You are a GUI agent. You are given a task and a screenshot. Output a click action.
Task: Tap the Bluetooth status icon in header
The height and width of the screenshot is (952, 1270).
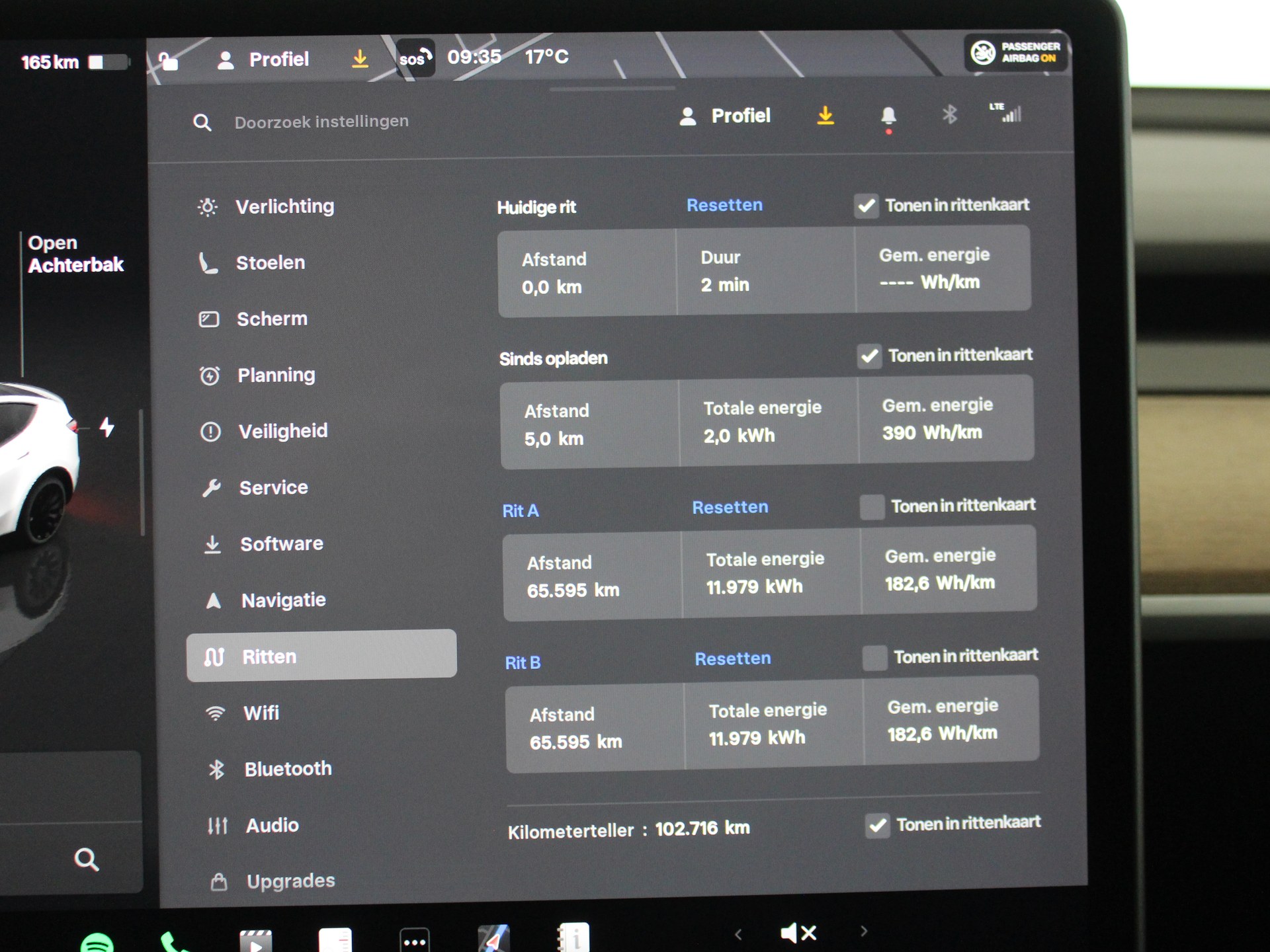pyautogui.click(x=949, y=115)
